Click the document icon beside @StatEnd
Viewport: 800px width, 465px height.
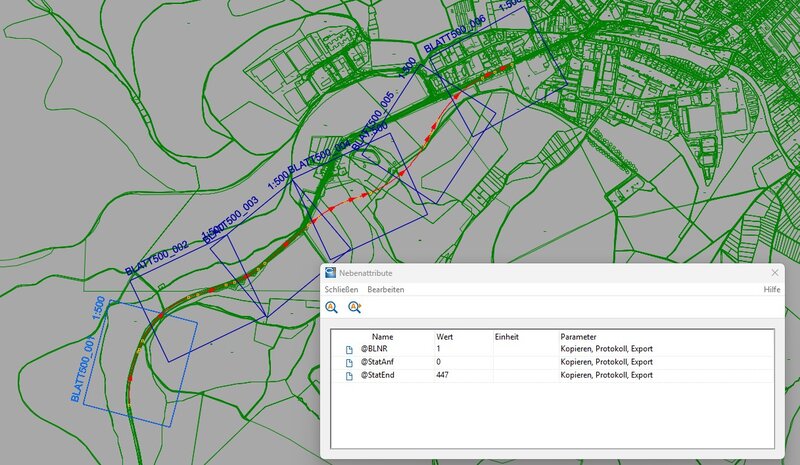349,375
